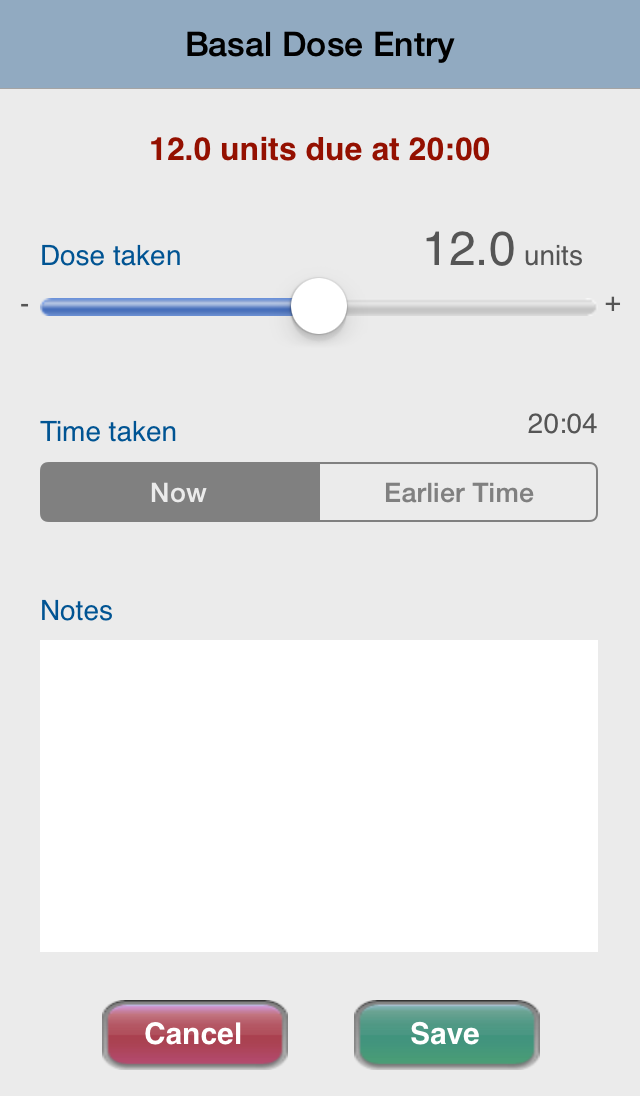The width and height of the screenshot is (640, 1096).
Task: Tap the minus sign to decrease dose
Action: pyautogui.click(x=24, y=305)
